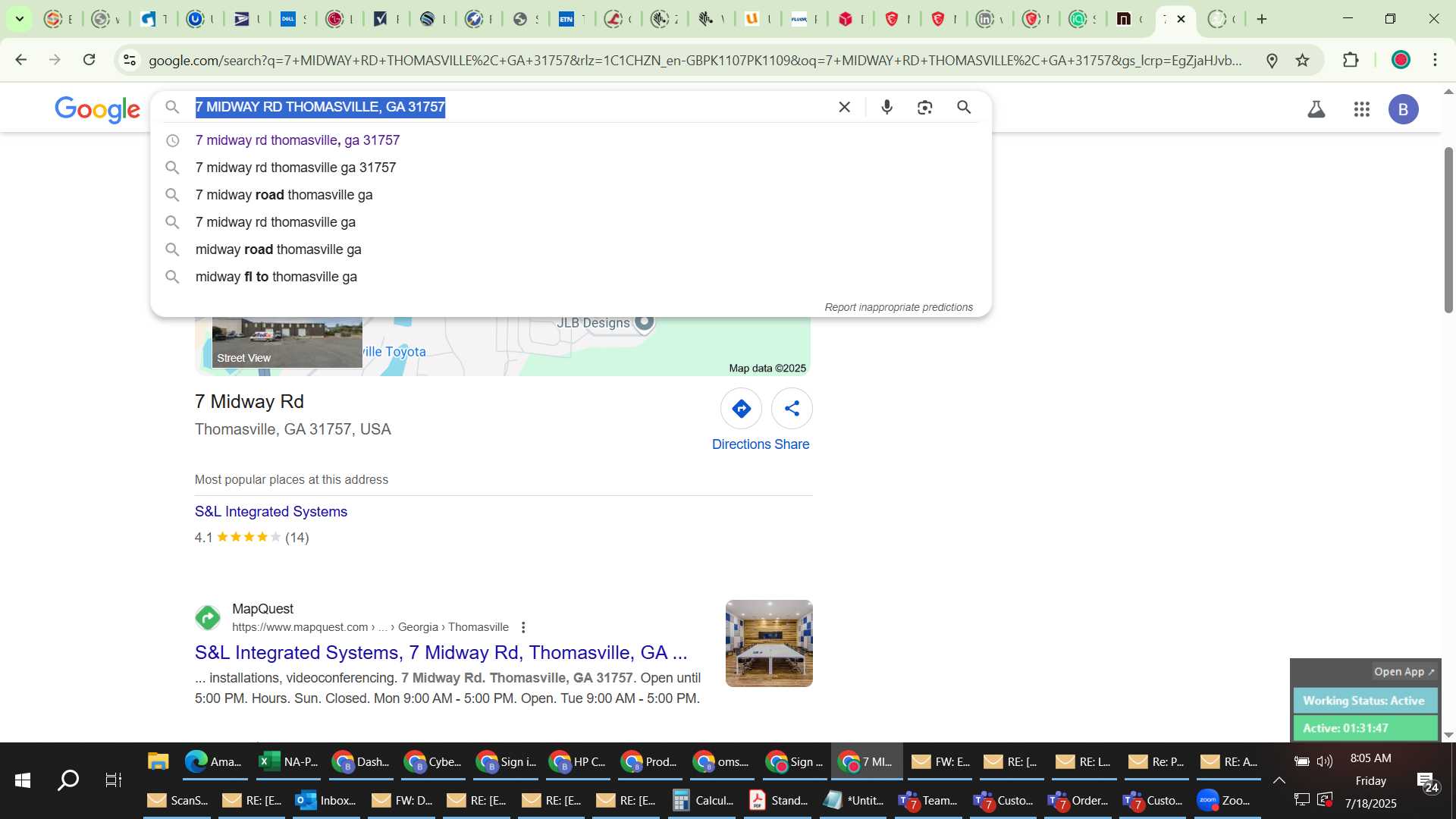Open Windows taskbar search
The height and width of the screenshot is (819, 1456).
68,780
